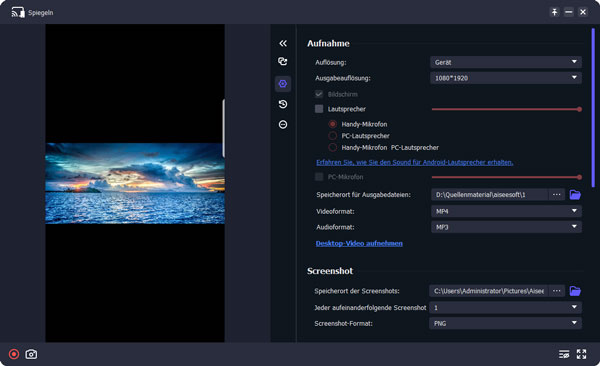
Task: Open the screenshots folder icon
Action: pyautogui.click(x=575, y=291)
